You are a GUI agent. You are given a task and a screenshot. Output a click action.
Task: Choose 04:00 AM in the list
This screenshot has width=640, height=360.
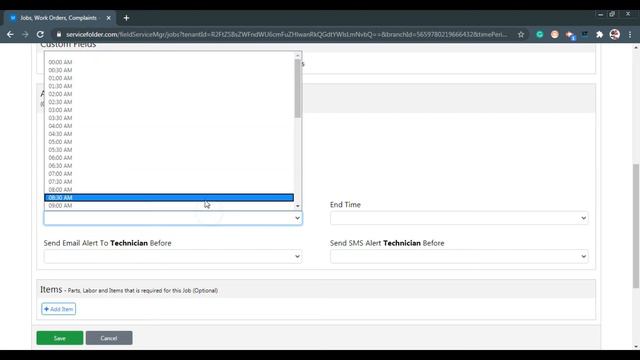(x=169, y=126)
